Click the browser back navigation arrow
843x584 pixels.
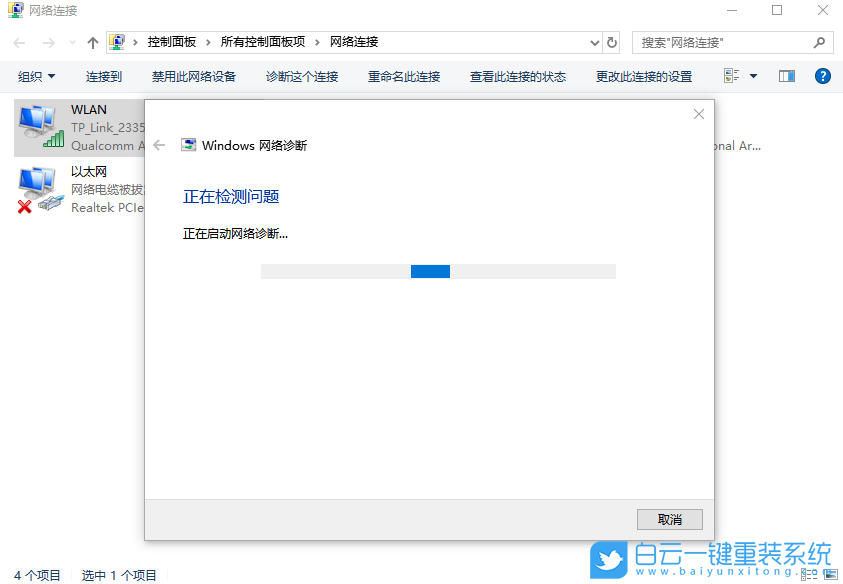coord(18,42)
